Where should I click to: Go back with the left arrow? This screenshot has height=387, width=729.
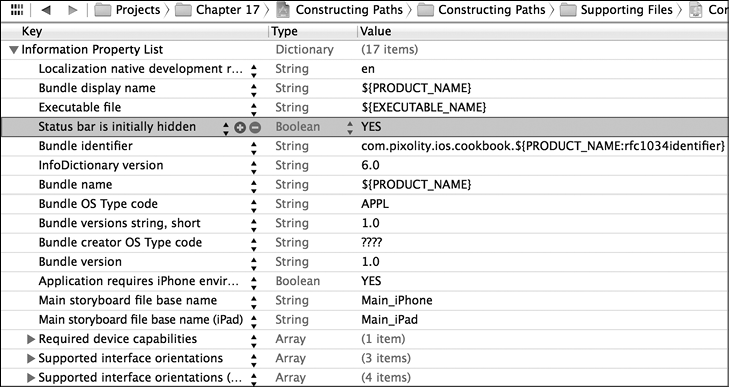pos(46,10)
